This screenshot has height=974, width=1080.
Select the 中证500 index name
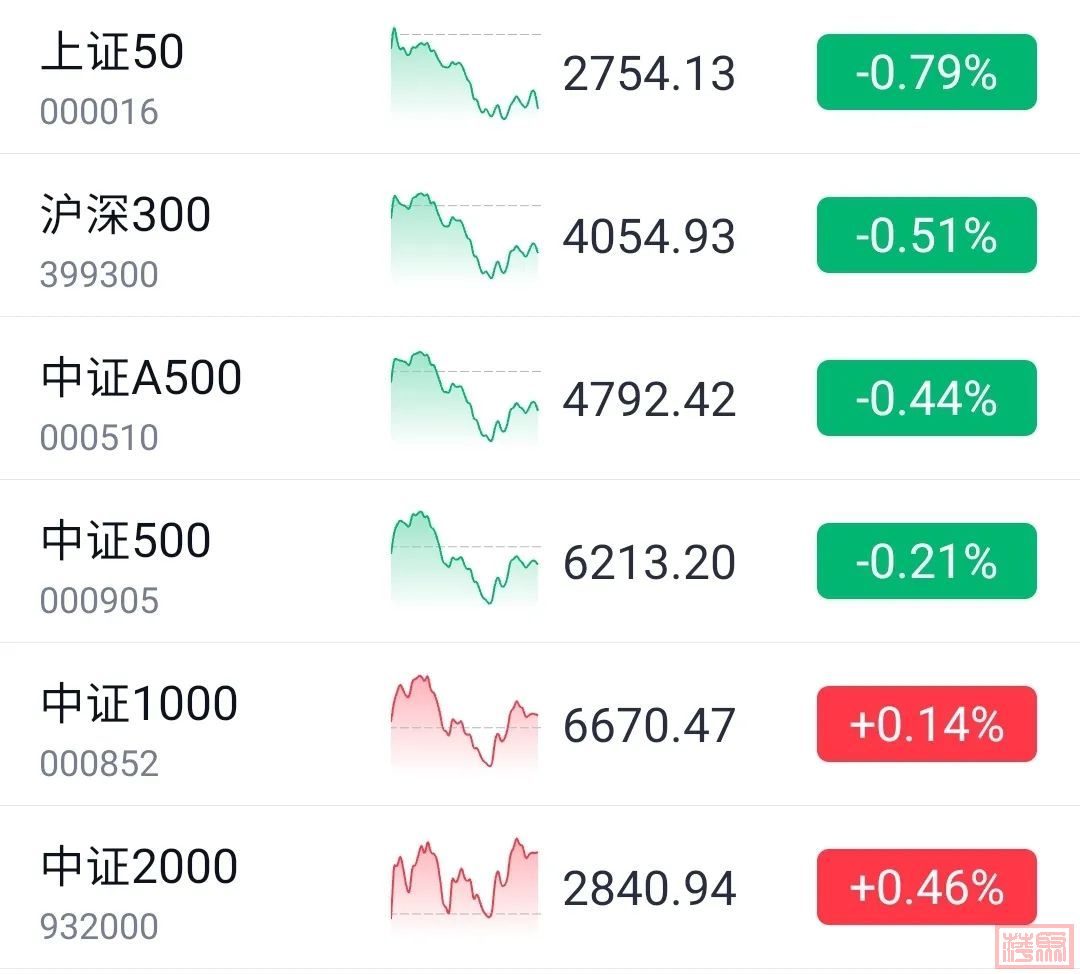click(x=126, y=541)
